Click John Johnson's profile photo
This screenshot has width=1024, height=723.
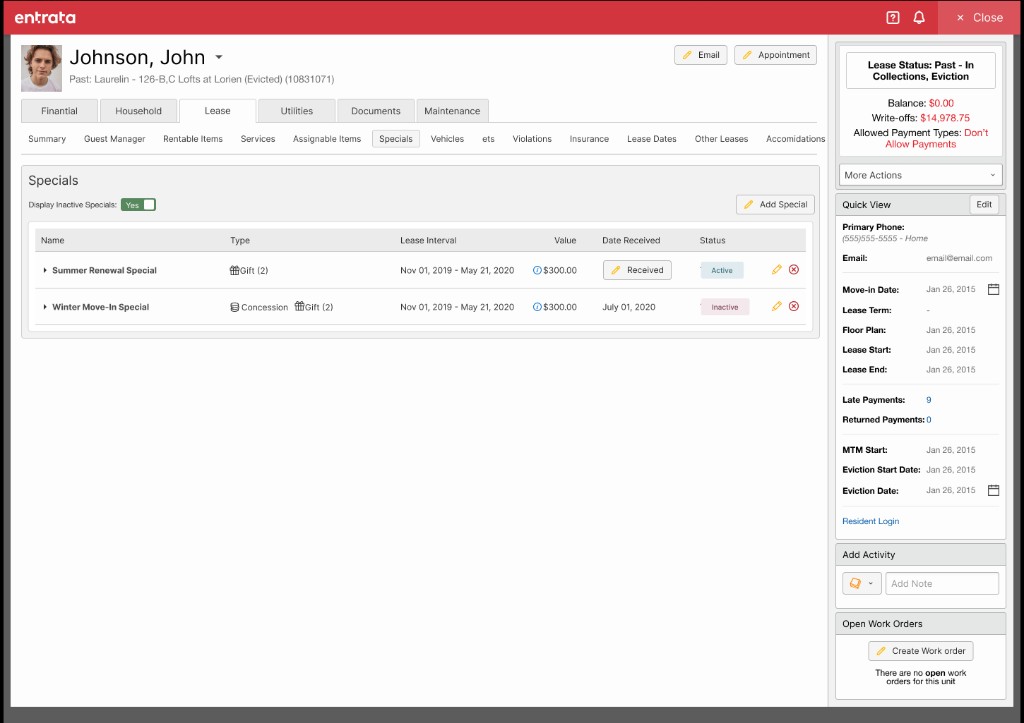[x=41, y=68]
